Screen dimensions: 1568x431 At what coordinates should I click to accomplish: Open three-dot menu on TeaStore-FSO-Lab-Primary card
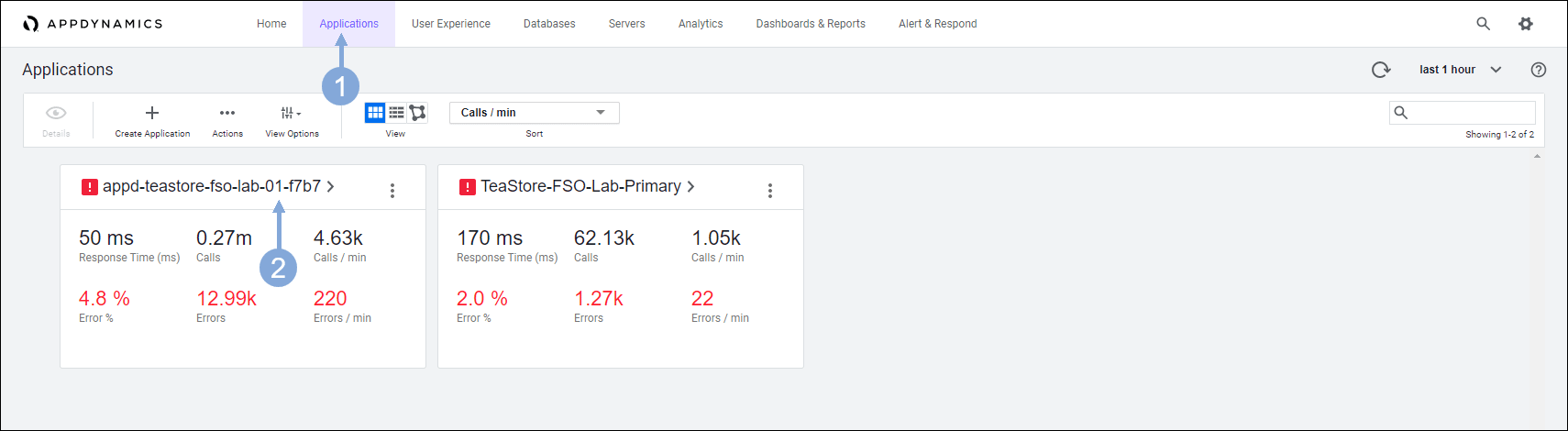[770, 191]
